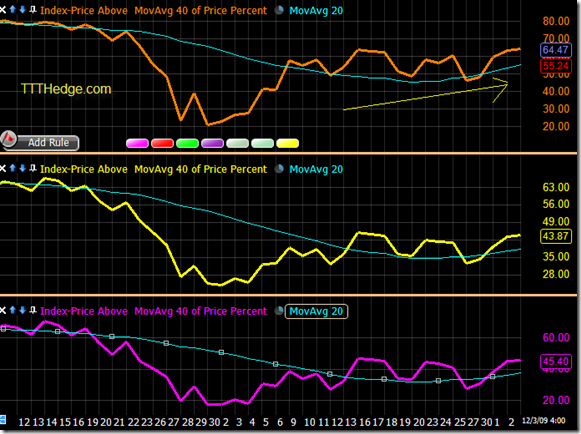This screenshot has width=581, height=434.
Task: Click the MovAvg 20 icon in middle pane
Action: click(279, 169)
